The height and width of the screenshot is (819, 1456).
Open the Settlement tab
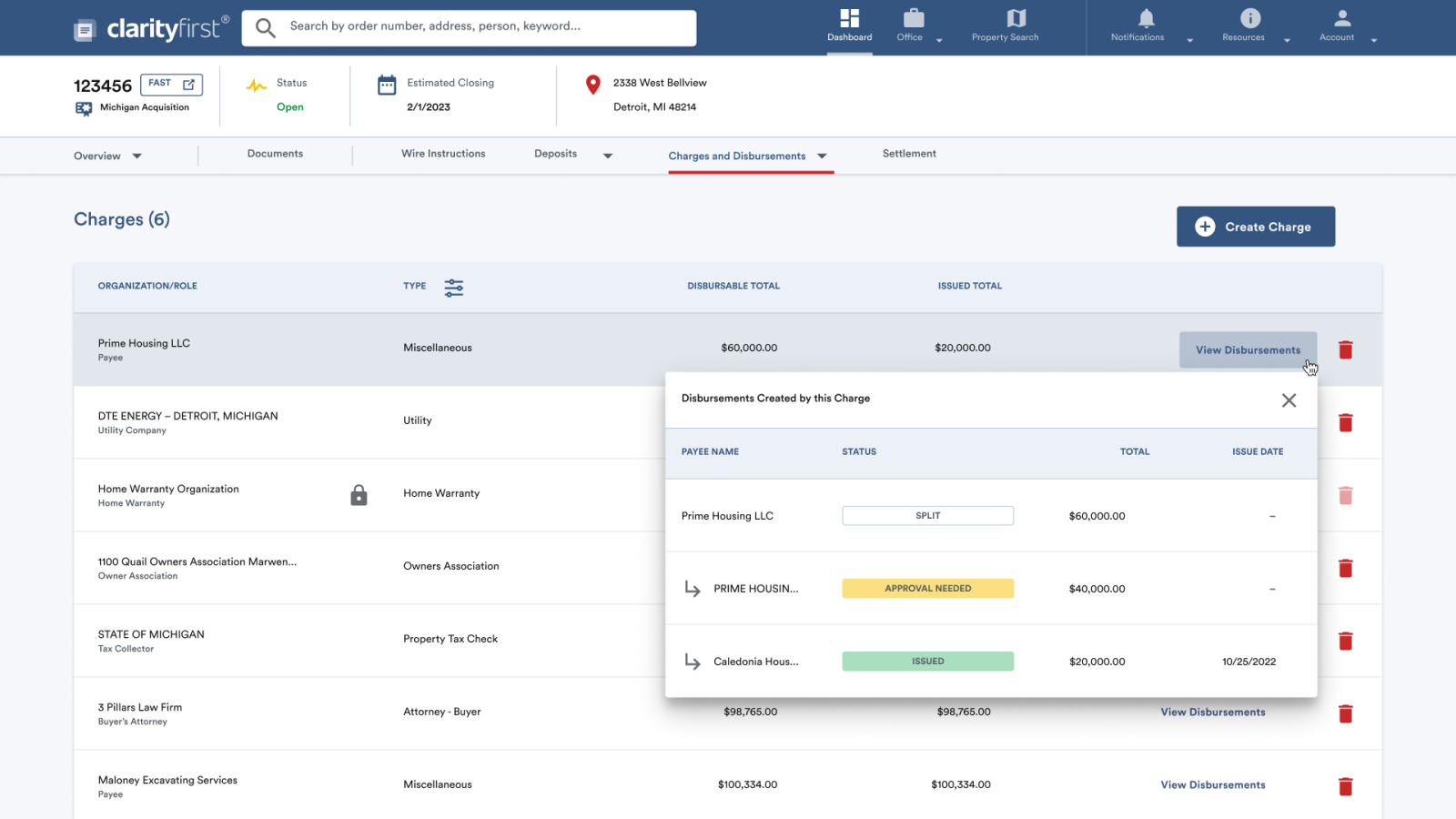908,154
